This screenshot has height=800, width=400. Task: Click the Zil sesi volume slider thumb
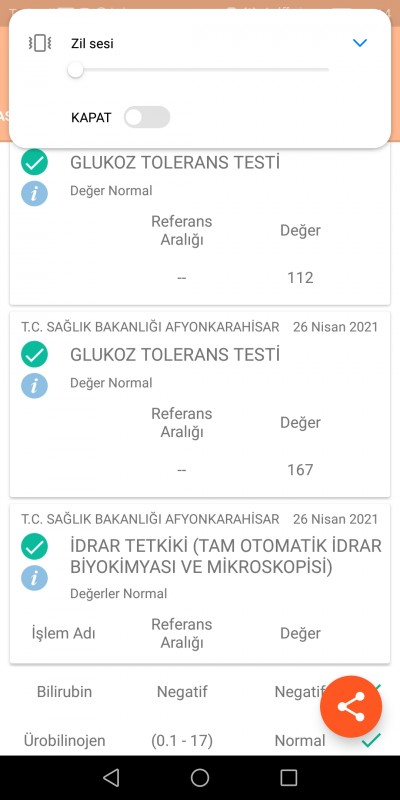[76, 70]
